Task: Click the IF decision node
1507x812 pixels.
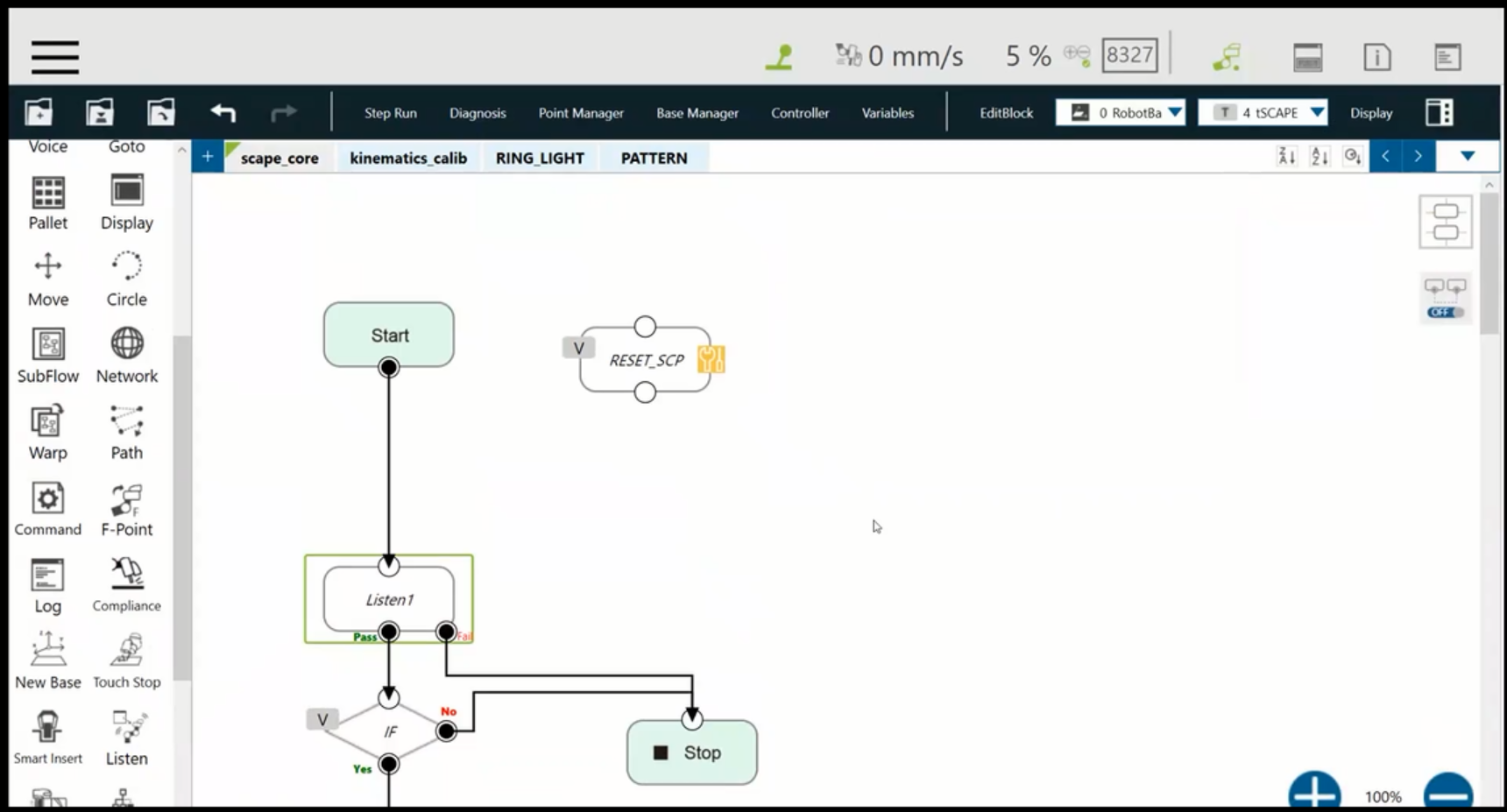Action: tap(389, 731)
